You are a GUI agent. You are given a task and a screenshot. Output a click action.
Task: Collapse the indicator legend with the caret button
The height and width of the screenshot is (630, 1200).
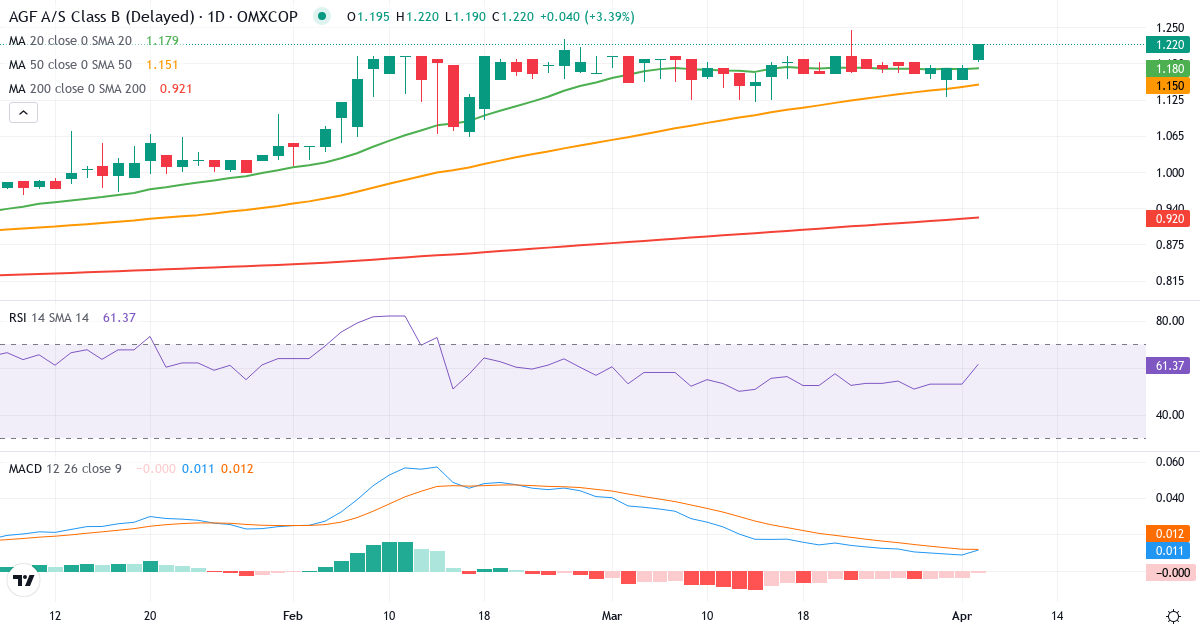click(22, 112)
